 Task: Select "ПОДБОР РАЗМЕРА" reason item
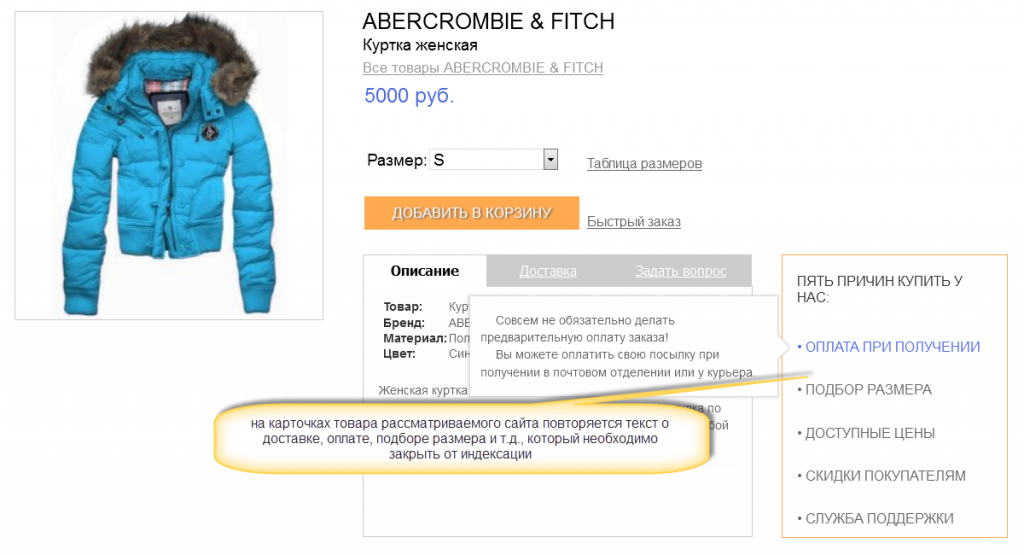click(x=868, y=390)
